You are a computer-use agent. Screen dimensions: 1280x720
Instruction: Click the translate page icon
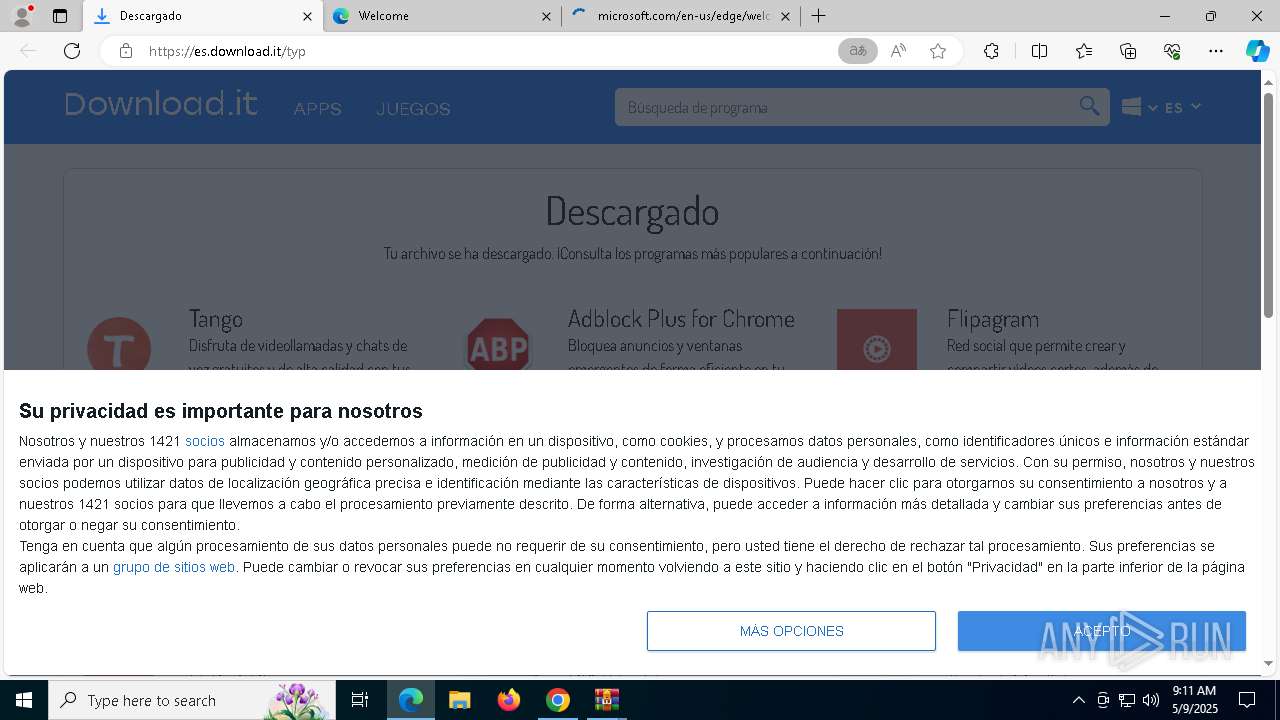[858, 51]
